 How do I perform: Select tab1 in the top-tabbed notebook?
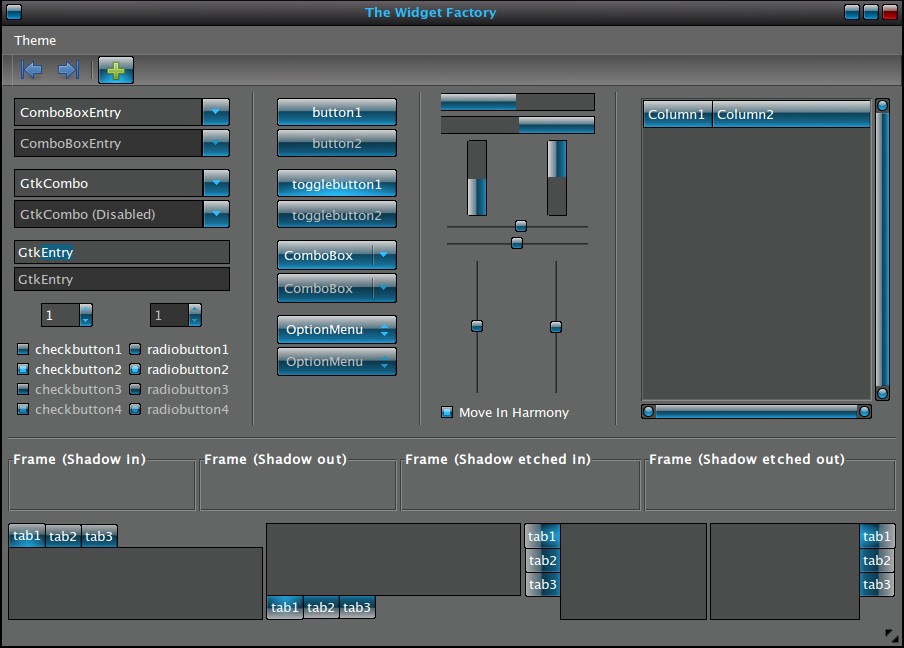point(27,536)
